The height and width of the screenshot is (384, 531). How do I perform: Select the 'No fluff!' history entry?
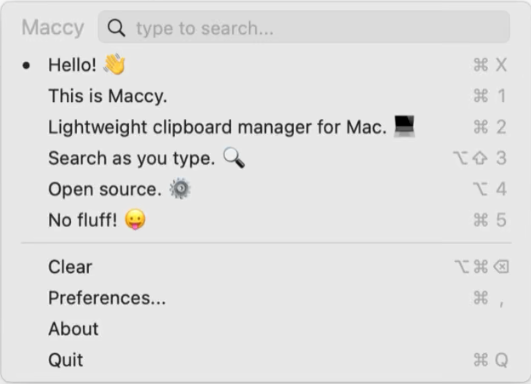click(266, 220)
